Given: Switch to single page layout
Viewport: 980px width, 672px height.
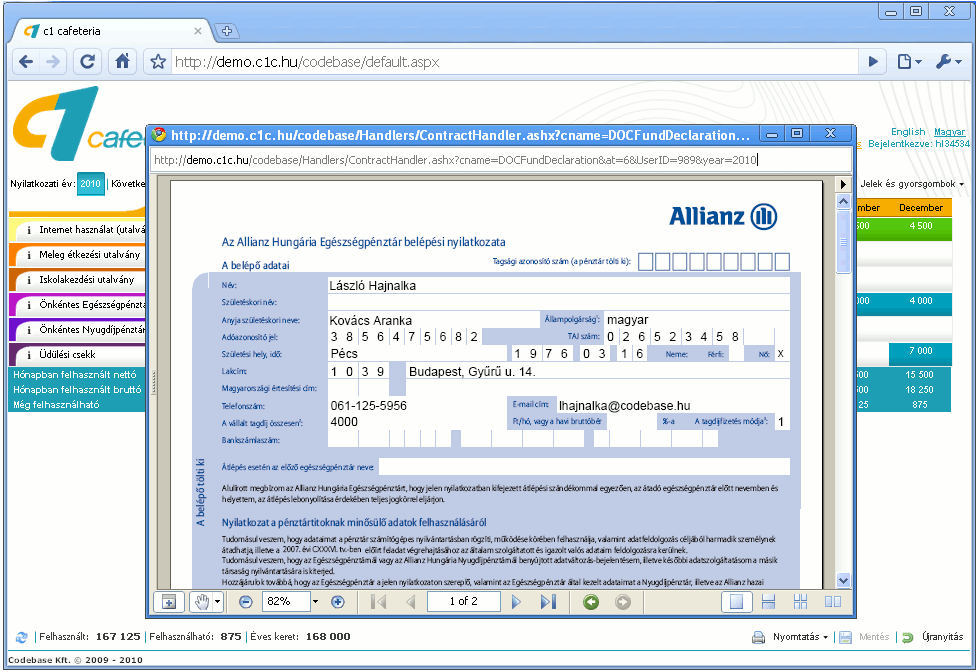Looking at the screenshot, I should 736,602.
